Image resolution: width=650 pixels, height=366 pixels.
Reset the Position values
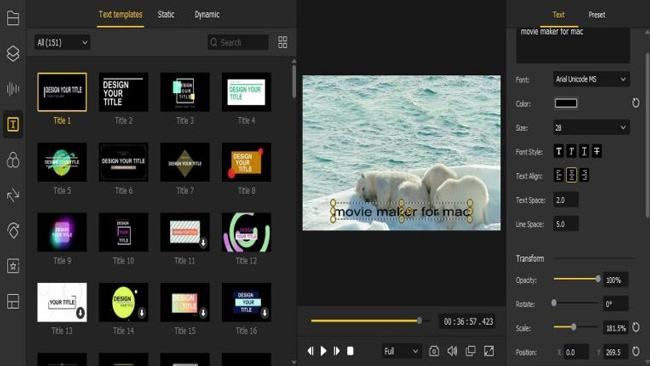635,351
